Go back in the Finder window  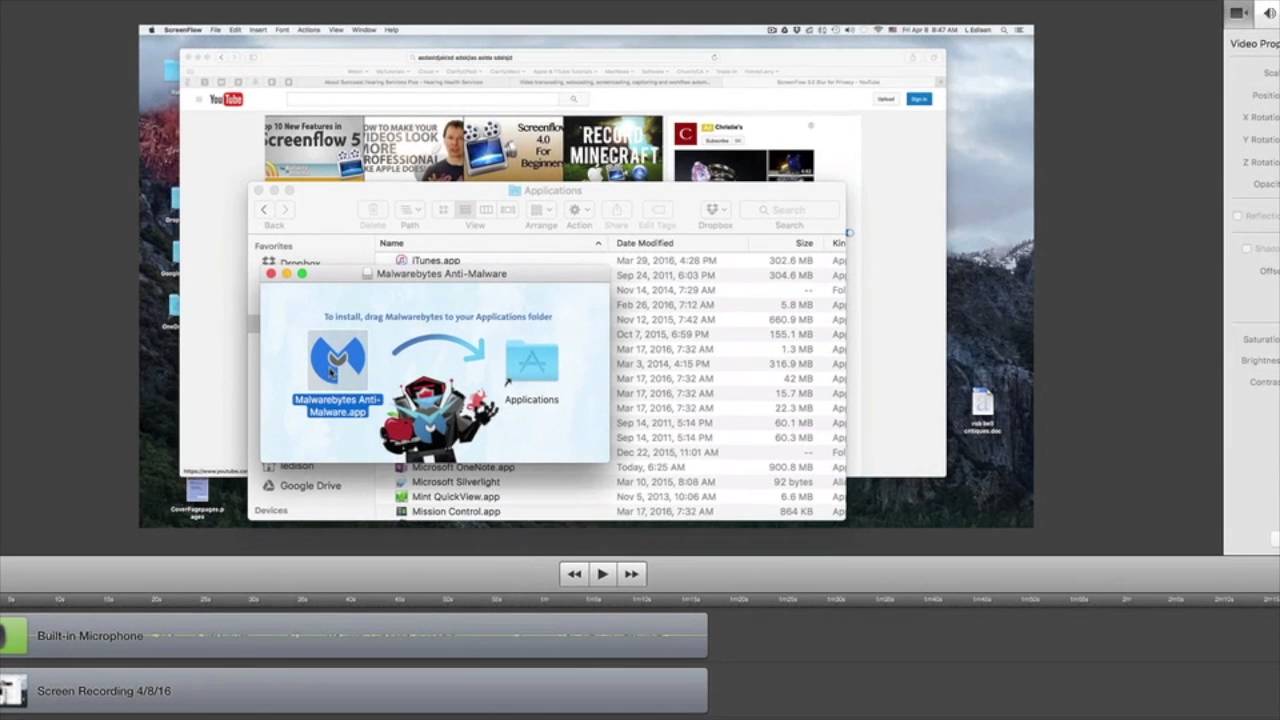264,210
